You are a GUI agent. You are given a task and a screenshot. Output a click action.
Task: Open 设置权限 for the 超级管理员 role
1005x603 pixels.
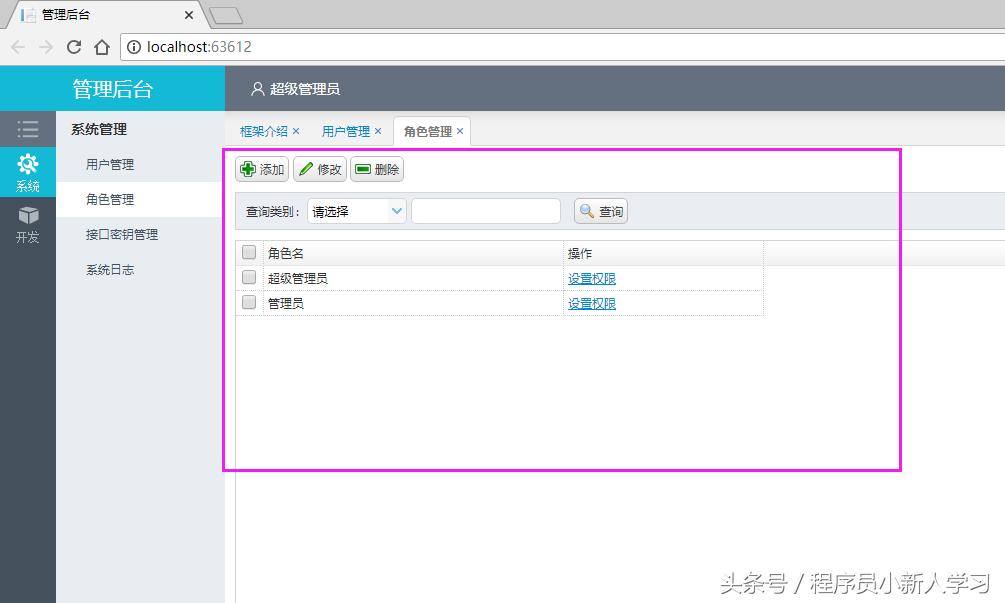(590, 277)
